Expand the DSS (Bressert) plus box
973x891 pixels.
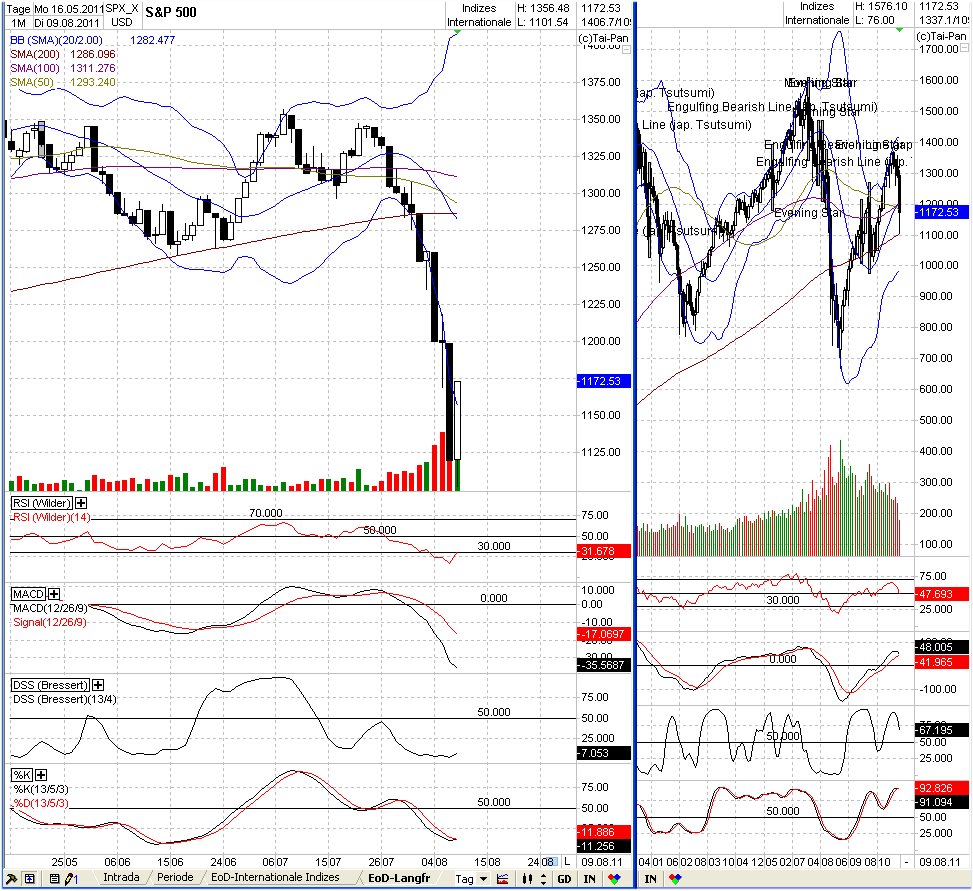tap(98, 685)
